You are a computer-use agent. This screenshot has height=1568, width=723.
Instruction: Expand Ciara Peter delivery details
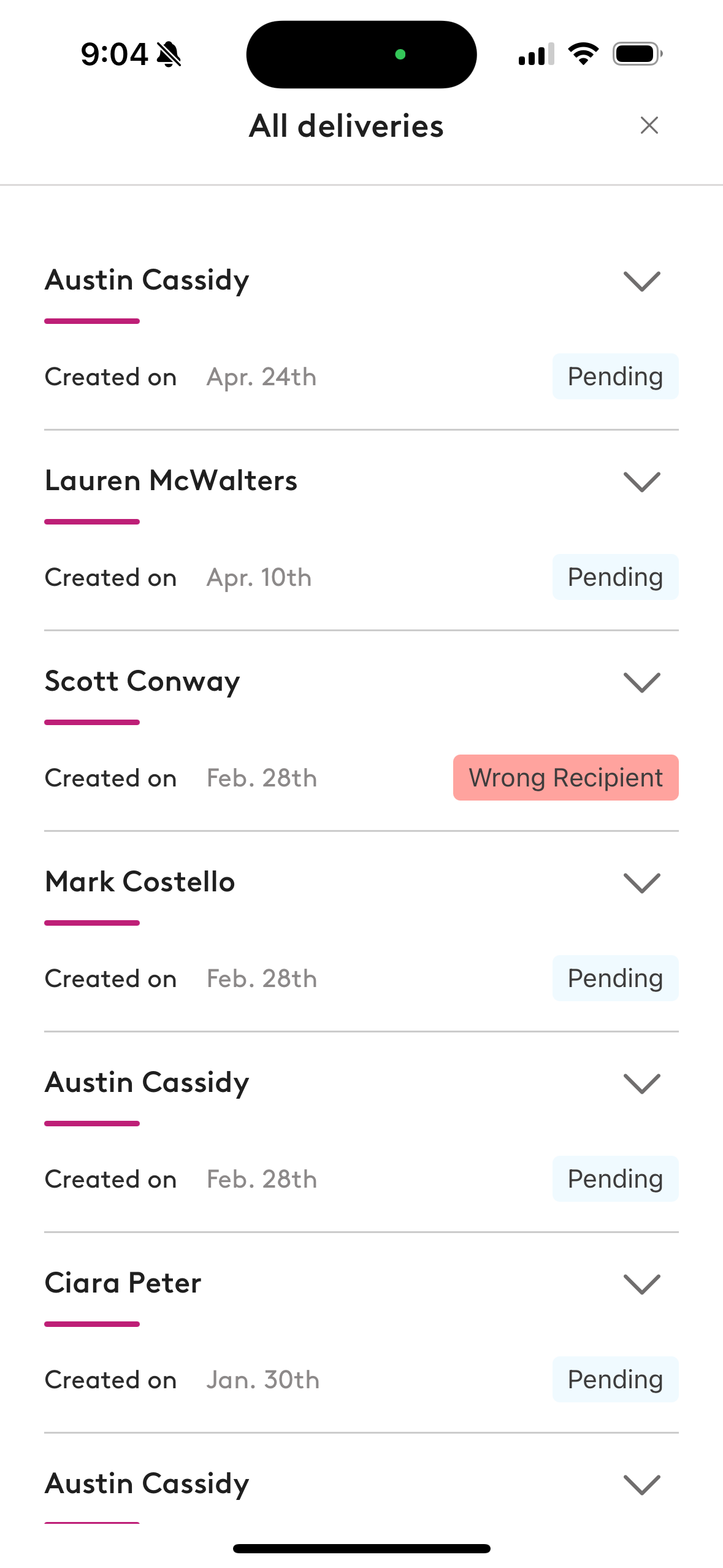[x=641, y=1284]
